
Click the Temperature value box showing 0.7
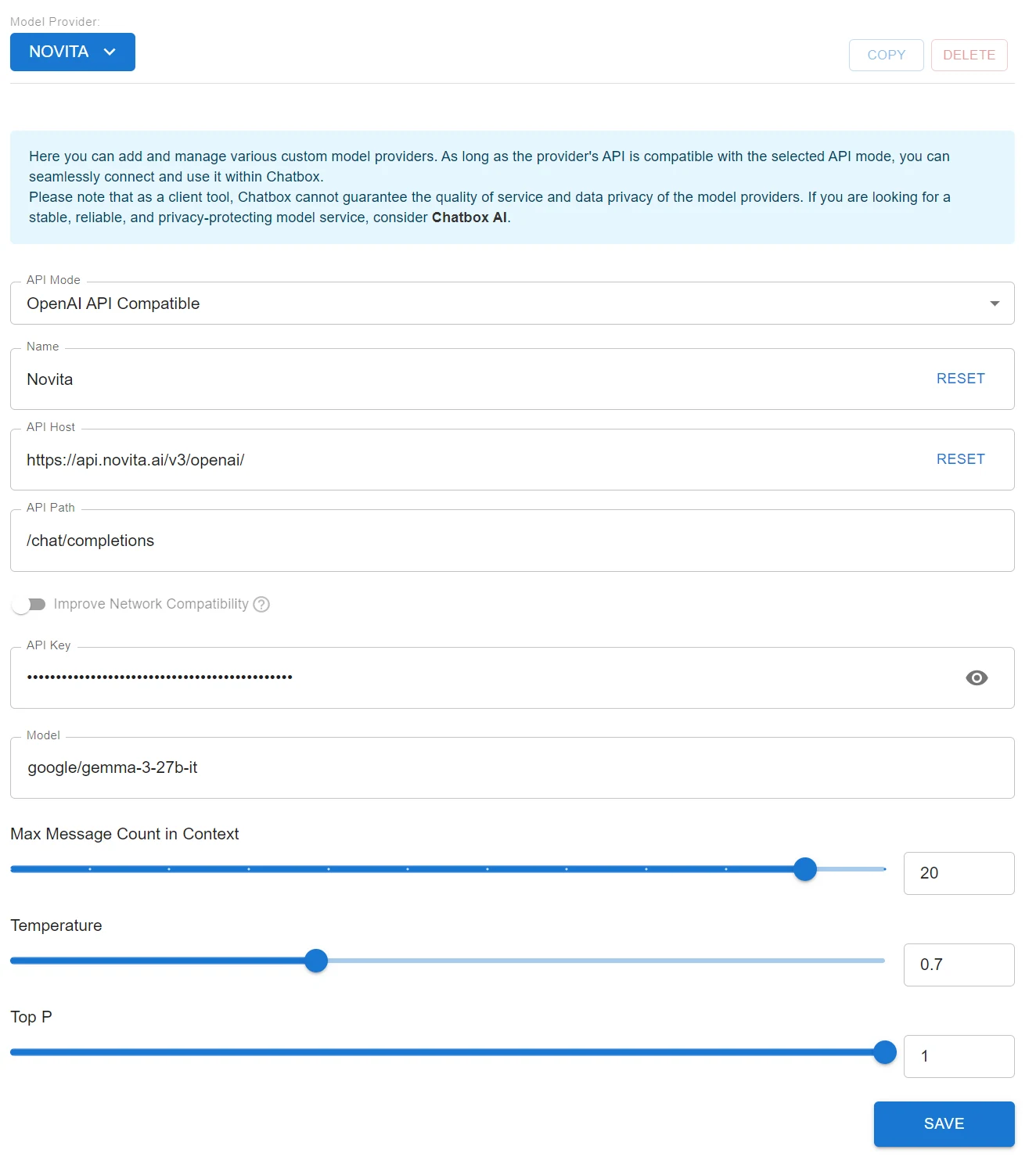(959, 965)
